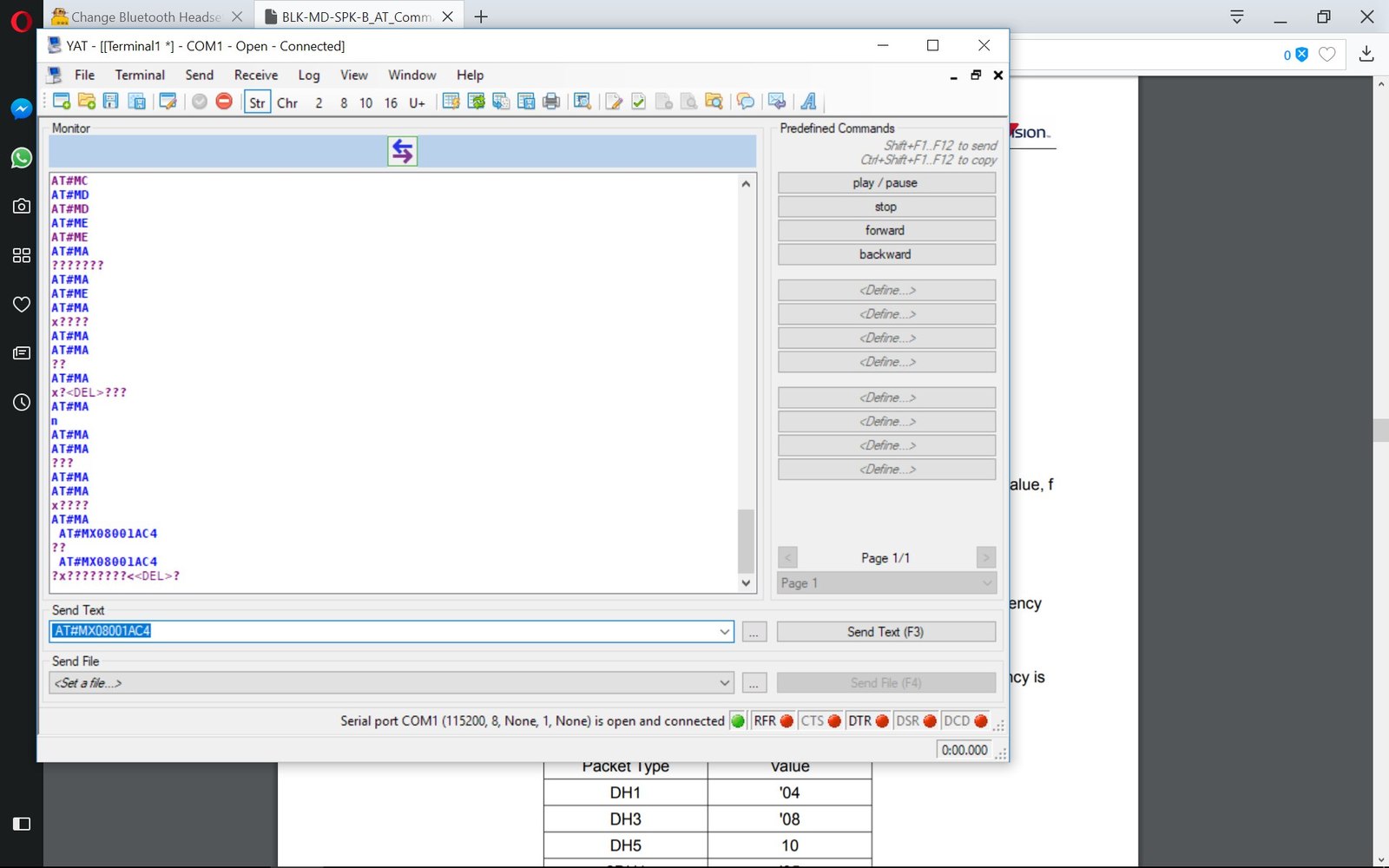Image resolution: width=1389 pixels, height=868 pixels.
Task: Toggle the RFR signal indicator
Action: [x=773, y=721]
